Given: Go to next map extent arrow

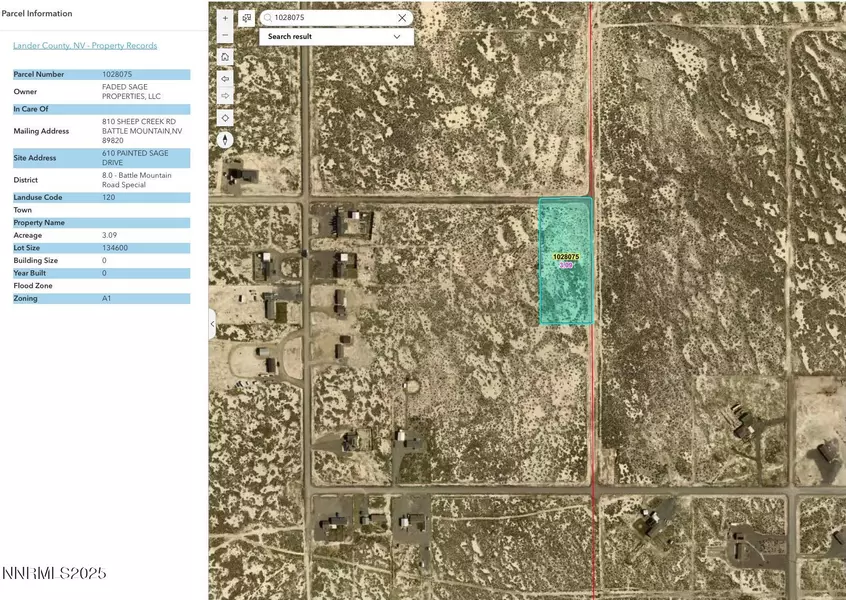Looking at the screenshot, I should [x=224, y=97].
